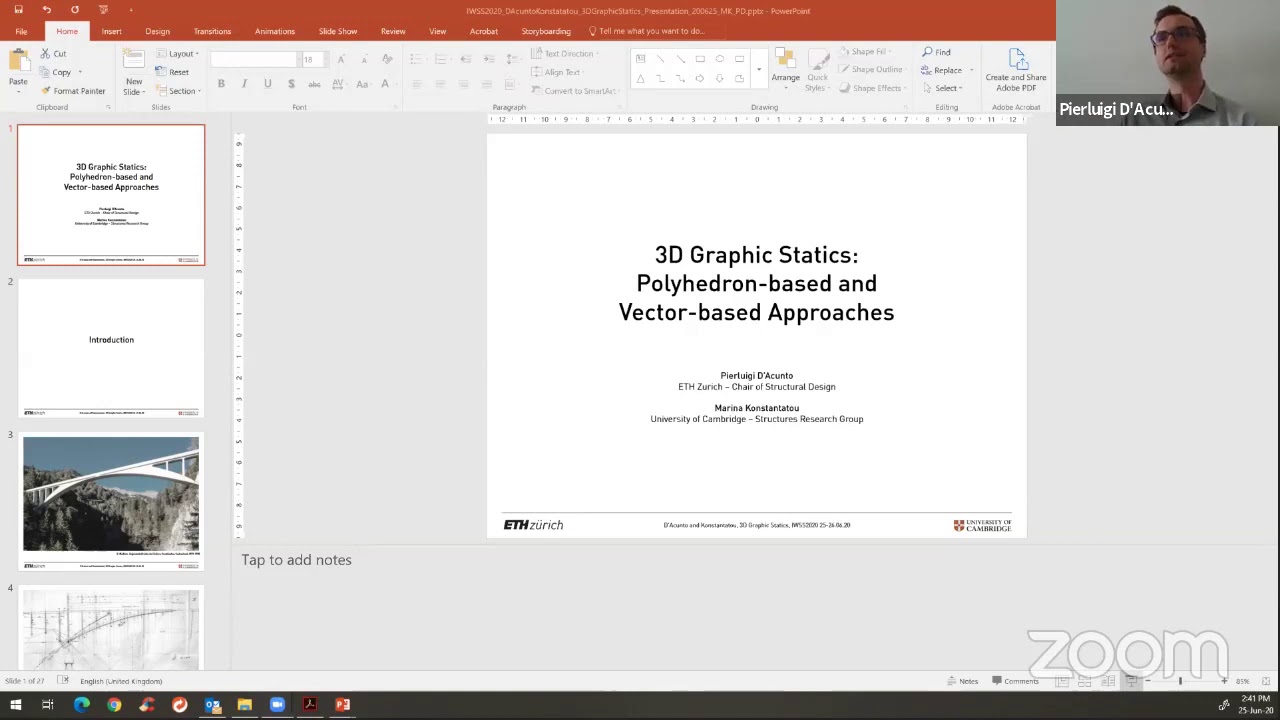Toggle the Notes pane in the status bar
This screenshot has width=1280, height=720.
tap(963, 681)
